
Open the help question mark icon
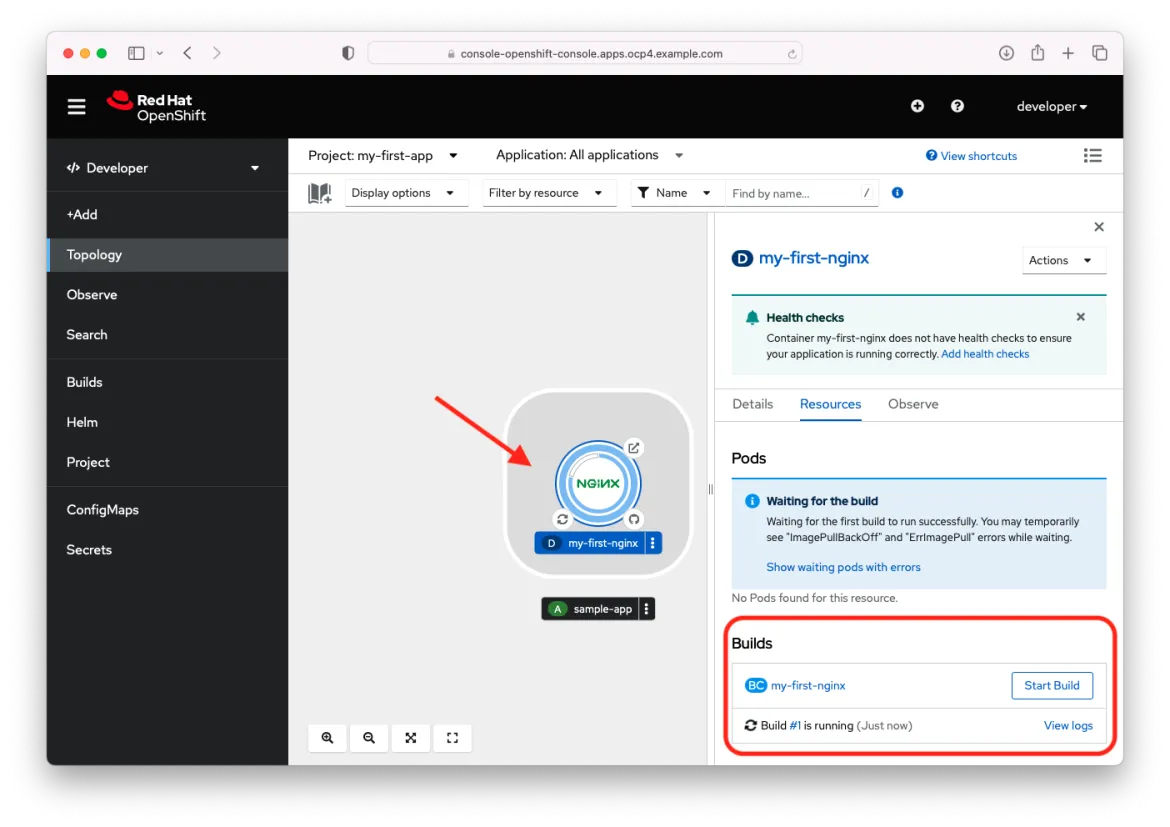pyautogui.click(x=957, y=105)
